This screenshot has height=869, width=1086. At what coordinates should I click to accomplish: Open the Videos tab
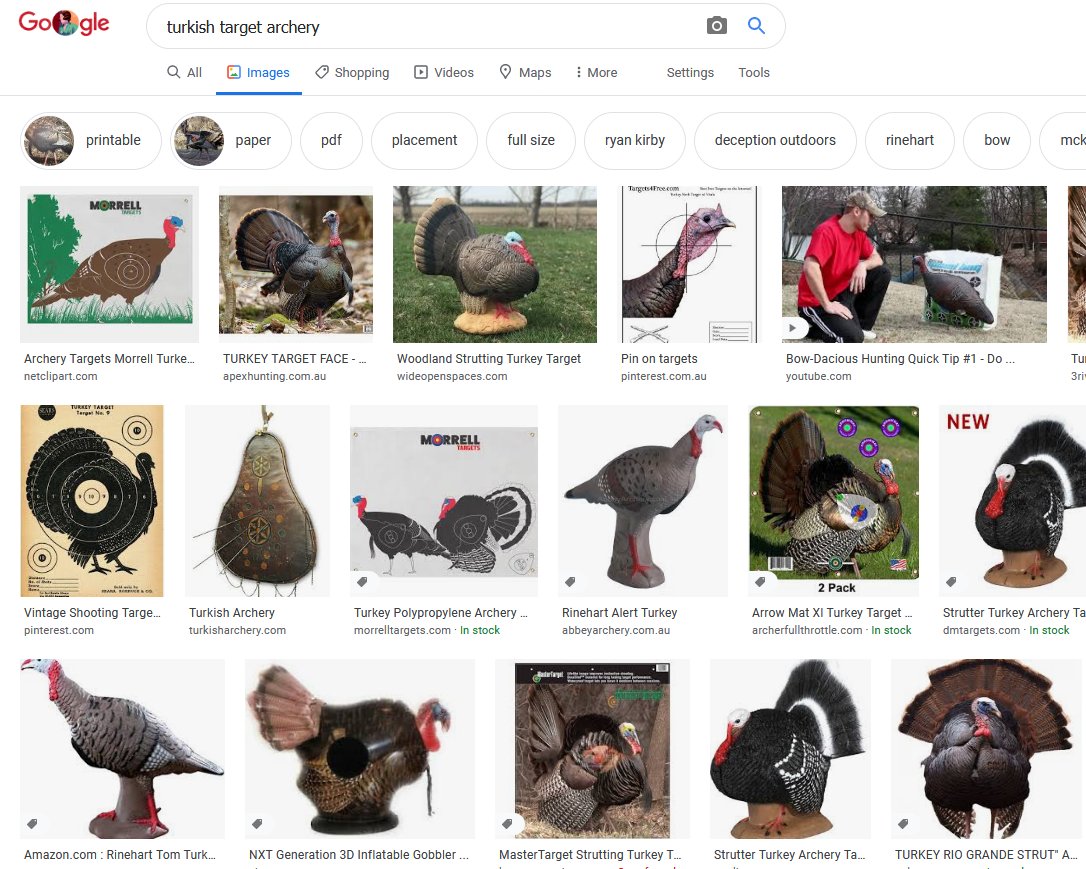[444, 72]
